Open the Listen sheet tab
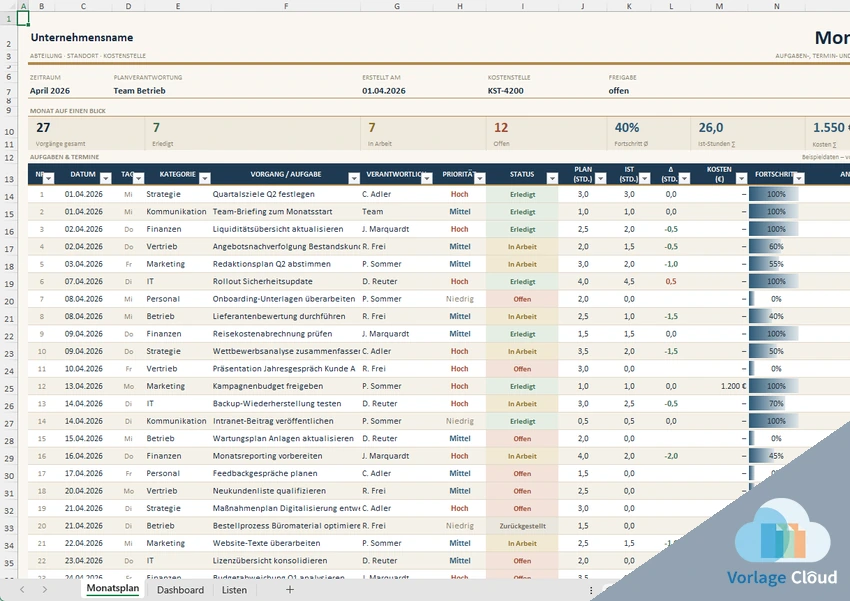The width and height of the screenshot is (850, 601). tap(234, 590)
